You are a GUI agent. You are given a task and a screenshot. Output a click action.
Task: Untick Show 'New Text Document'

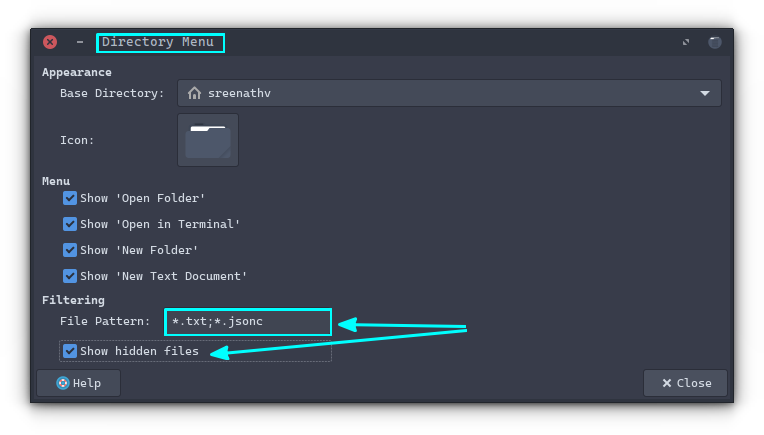click(70, 276)
